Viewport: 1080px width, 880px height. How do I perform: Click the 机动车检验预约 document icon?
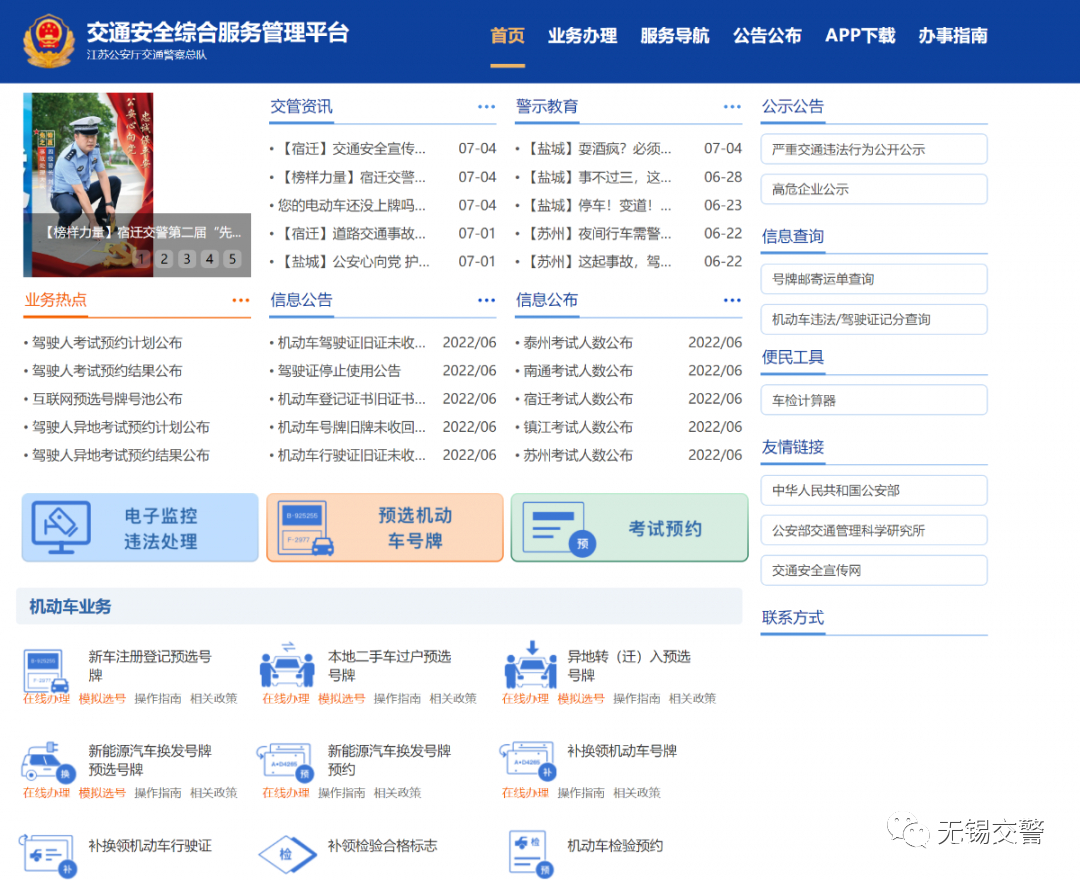(x=530, y=854)
